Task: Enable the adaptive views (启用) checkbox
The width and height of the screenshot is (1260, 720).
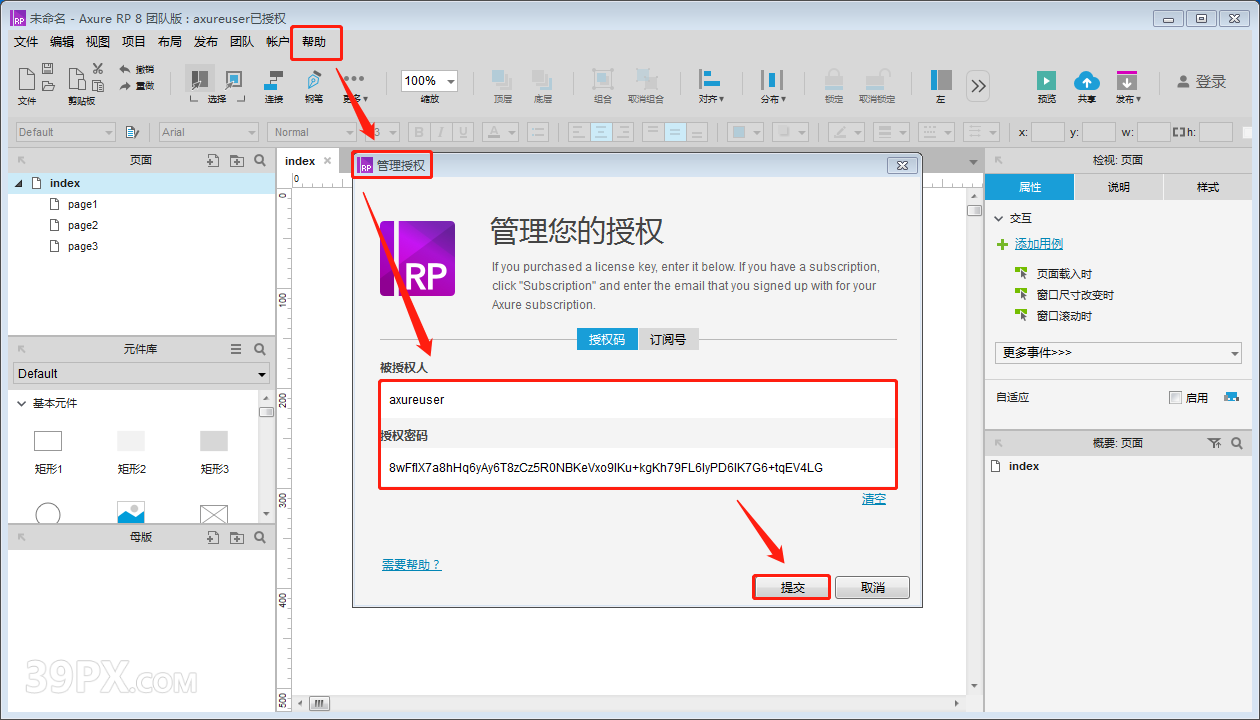Action: tap(1175, 397)
